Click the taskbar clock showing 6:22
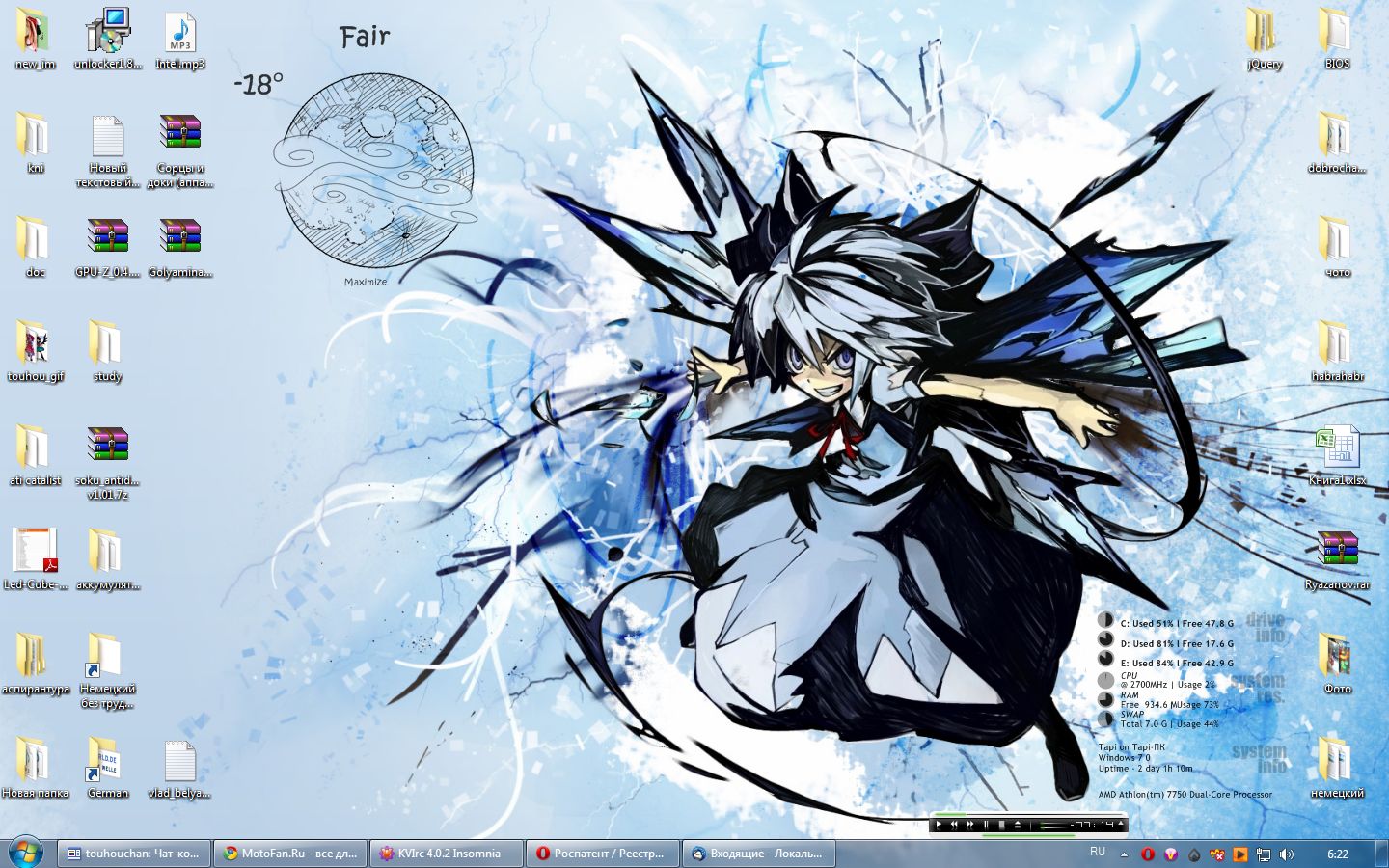Image resolution: width=1389 pixels, height=868 pixels. [x=1338, y=854]
